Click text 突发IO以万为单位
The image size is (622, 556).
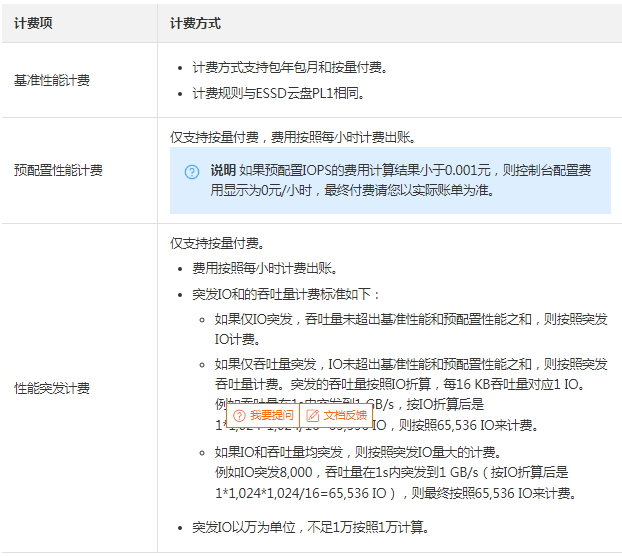(x=244, y=527)
